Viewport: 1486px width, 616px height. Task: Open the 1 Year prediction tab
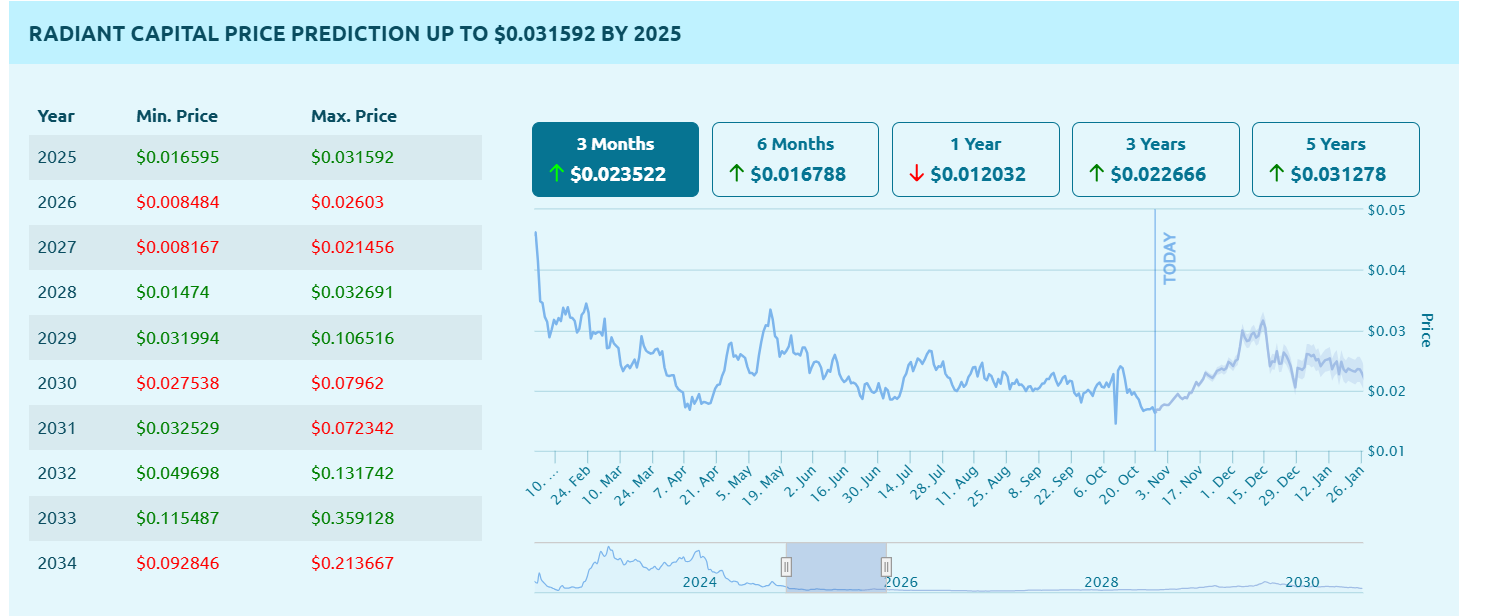click(x=975, y=159)
